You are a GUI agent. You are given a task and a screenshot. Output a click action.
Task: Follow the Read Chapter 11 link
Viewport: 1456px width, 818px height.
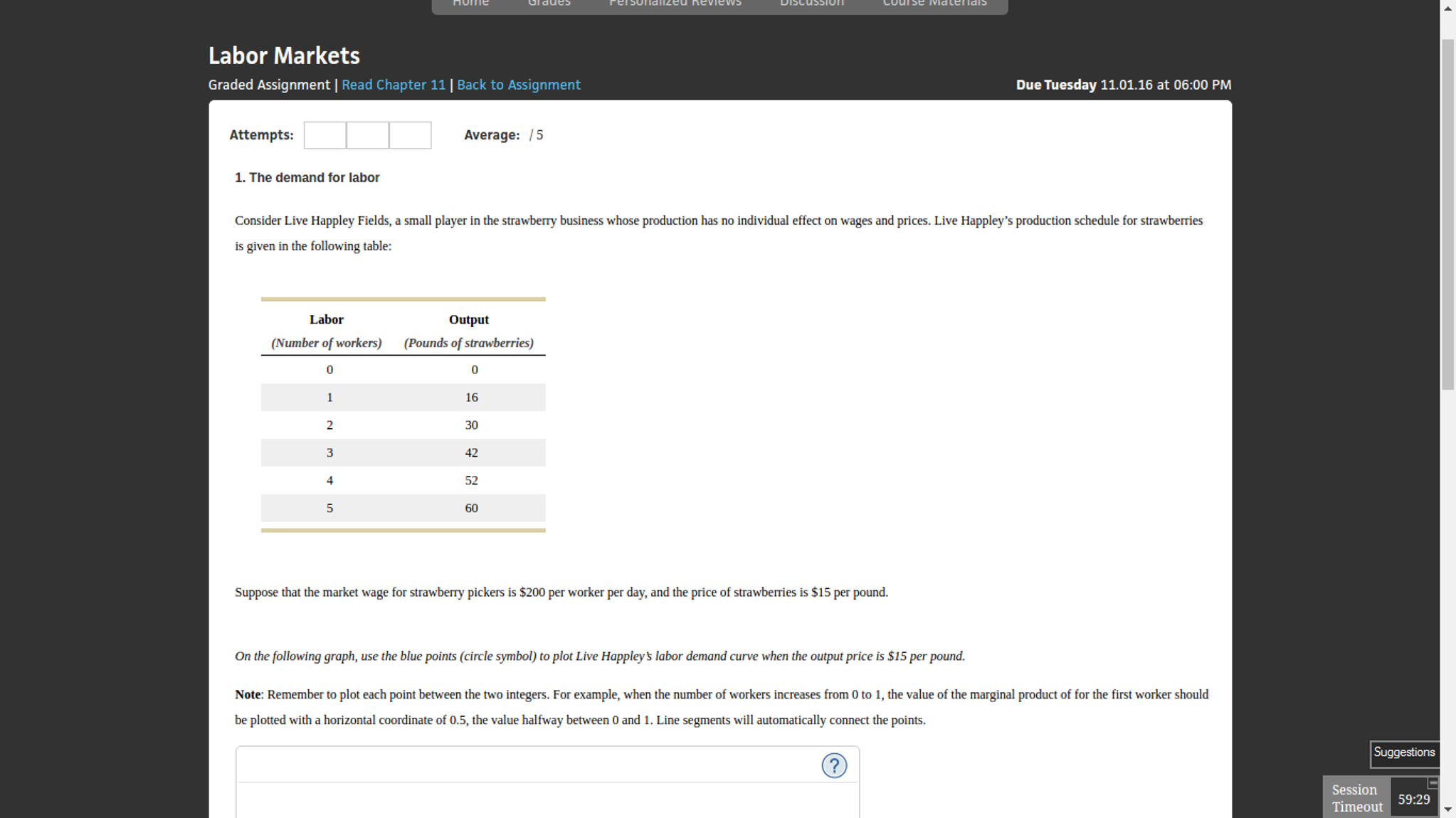click(x=394, y=85)
